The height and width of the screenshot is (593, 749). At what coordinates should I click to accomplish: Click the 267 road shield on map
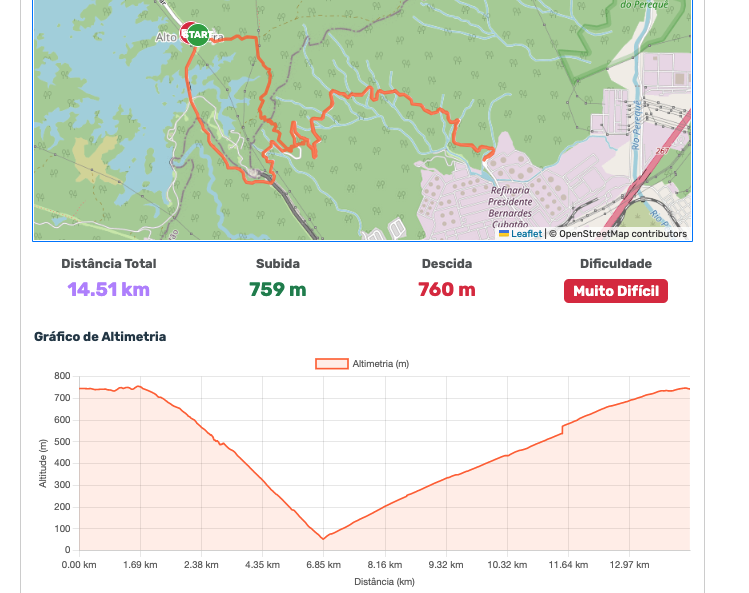click(662, 151)
